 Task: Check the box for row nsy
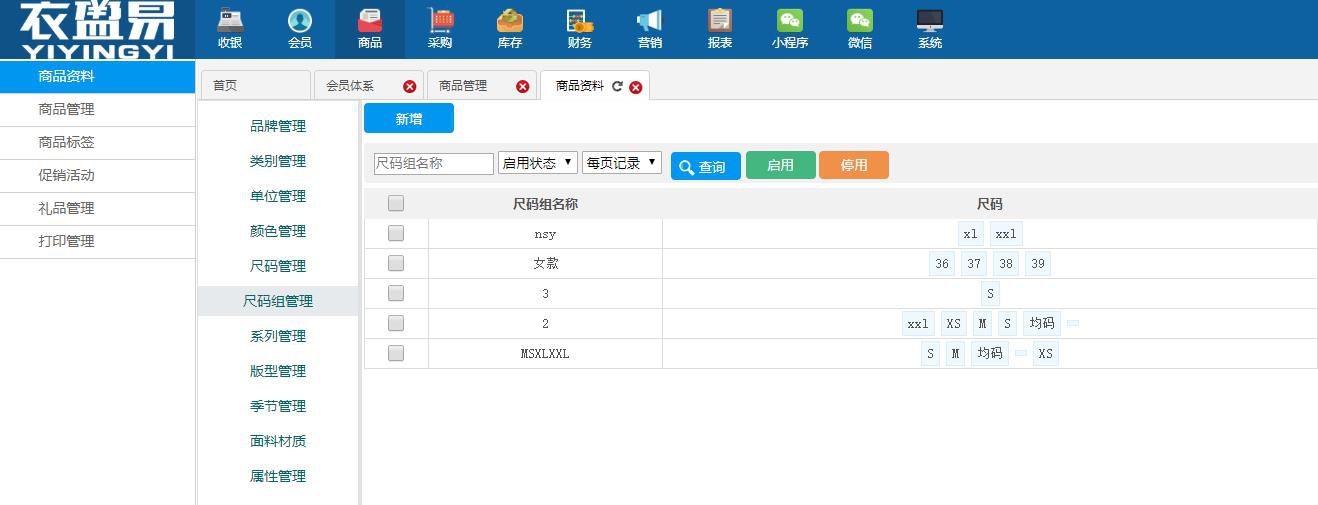(396, 234)
